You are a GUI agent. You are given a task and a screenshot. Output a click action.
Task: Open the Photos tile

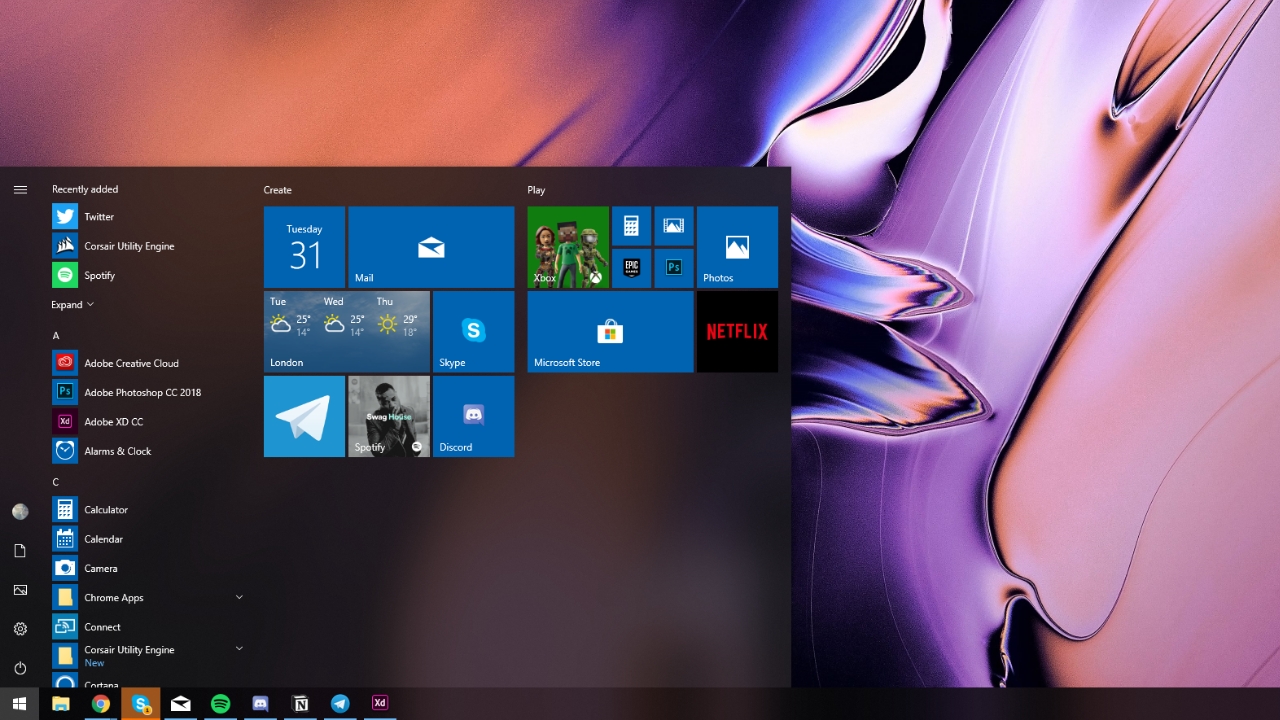pos(737,247)
